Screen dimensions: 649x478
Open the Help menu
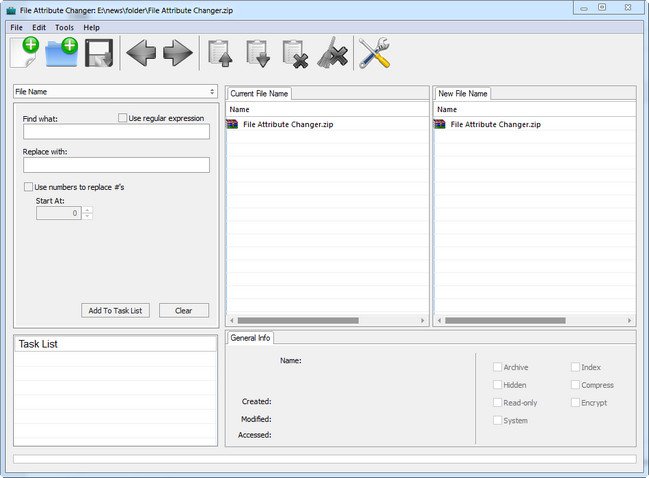pyautogui.click(x=91, y=28)
